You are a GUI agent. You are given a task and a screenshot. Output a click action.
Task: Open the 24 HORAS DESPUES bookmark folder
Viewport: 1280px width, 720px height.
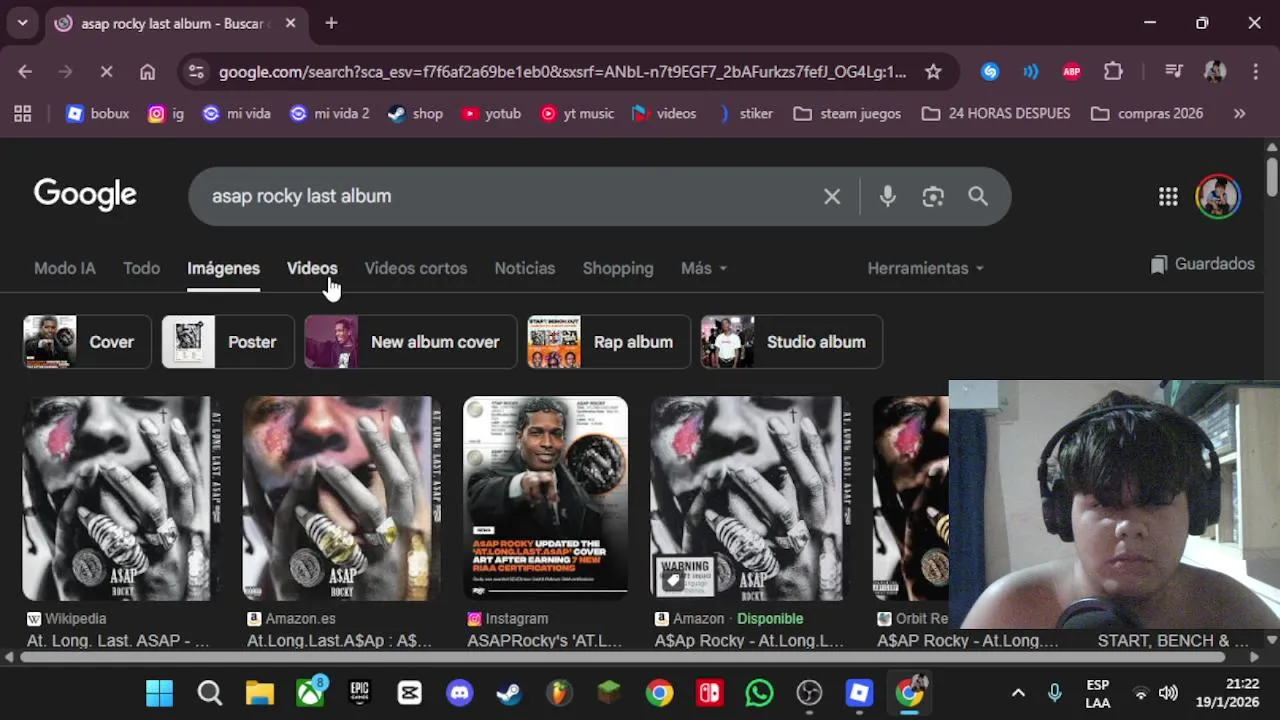click(x=995, y=114)
